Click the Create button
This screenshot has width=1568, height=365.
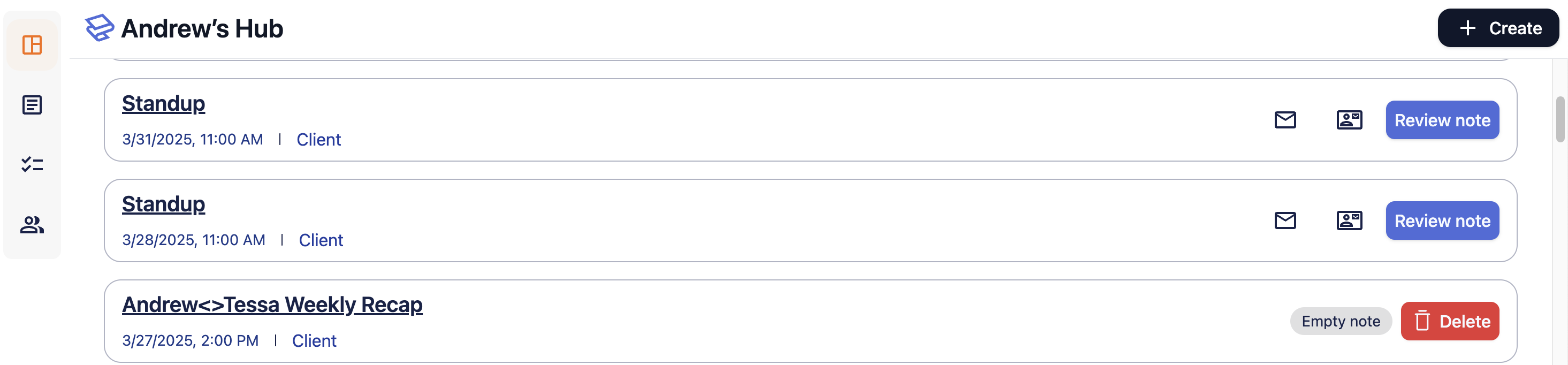tap(1498, 28)
